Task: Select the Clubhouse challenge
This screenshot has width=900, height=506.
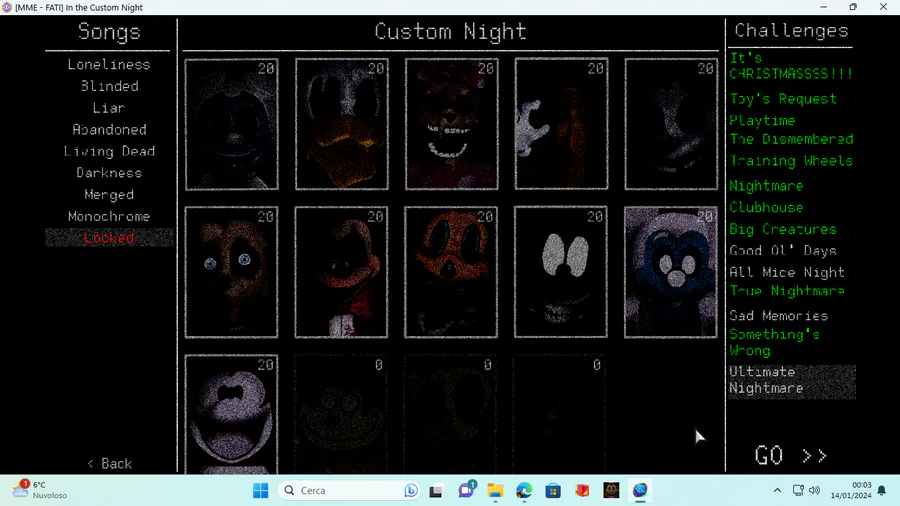Action: pyautogui.click(x=766, y=208)
